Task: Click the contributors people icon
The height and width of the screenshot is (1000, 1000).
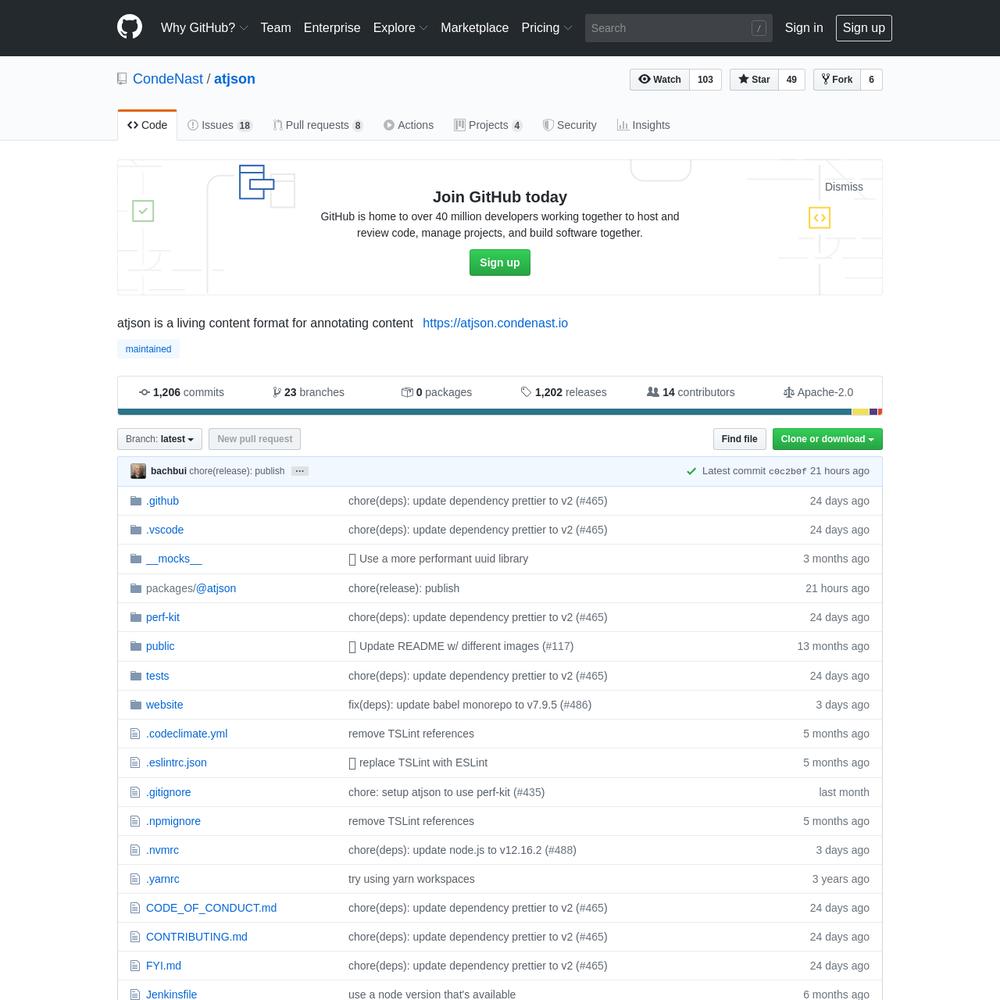Action: click(x=653, y=392)
